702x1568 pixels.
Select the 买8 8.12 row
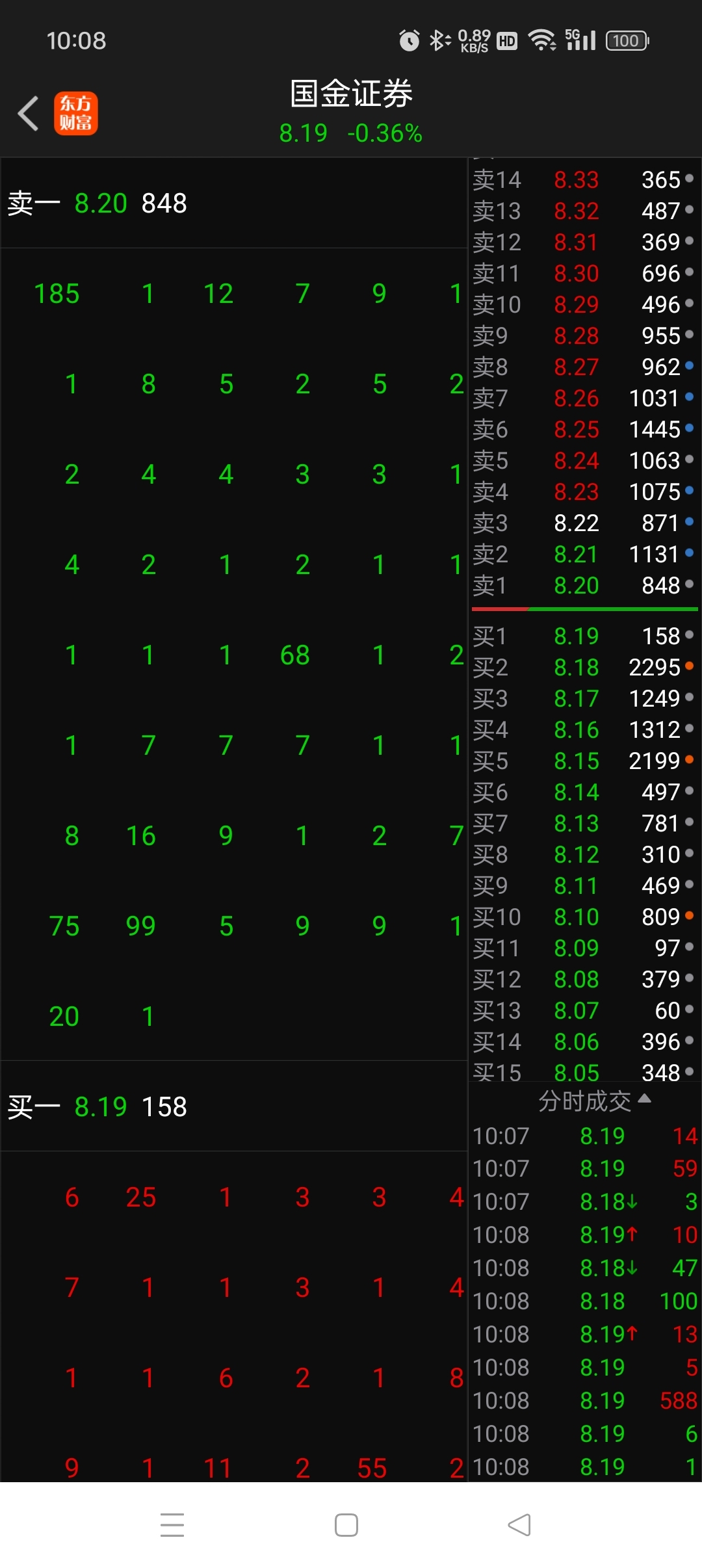(x=584, y=854)
